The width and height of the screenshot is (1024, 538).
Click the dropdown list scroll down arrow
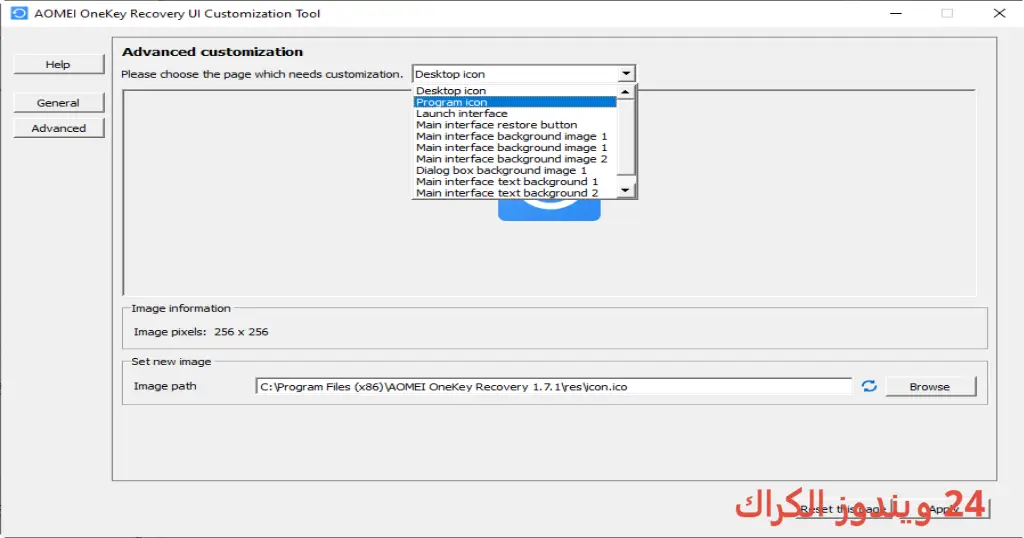point(626,191)
